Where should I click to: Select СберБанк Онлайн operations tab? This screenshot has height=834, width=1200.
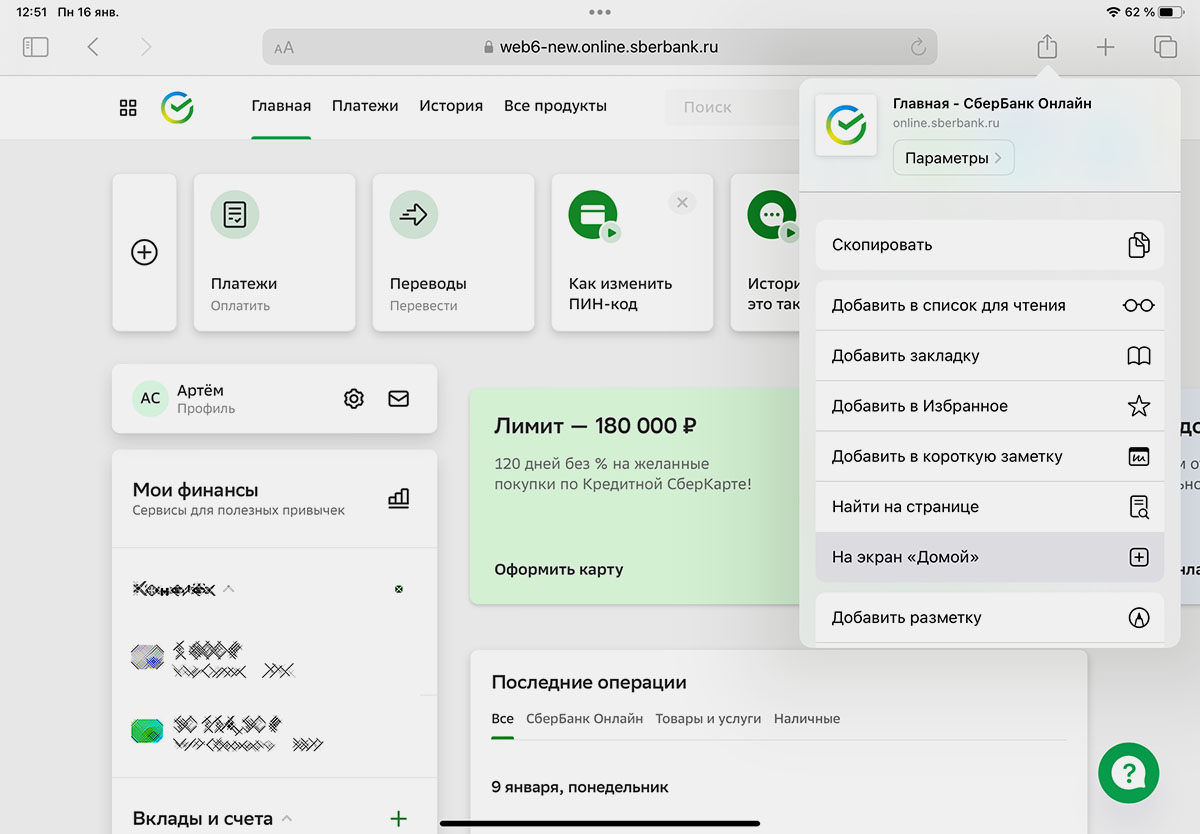[x=584, y=718]
